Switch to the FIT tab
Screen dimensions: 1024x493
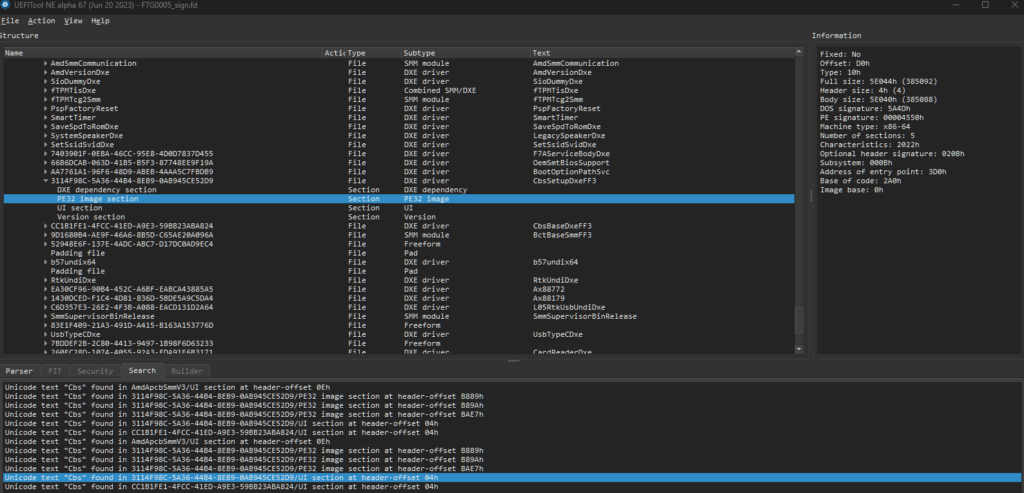tap(55, 371)
